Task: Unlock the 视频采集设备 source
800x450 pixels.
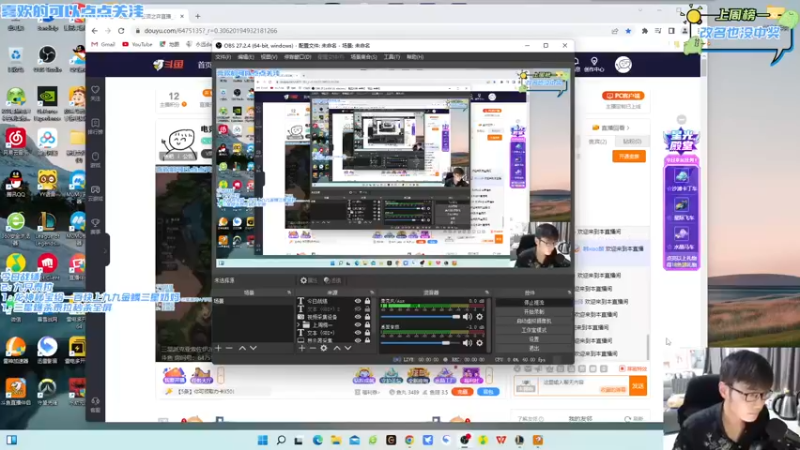Action: (367, 317)
